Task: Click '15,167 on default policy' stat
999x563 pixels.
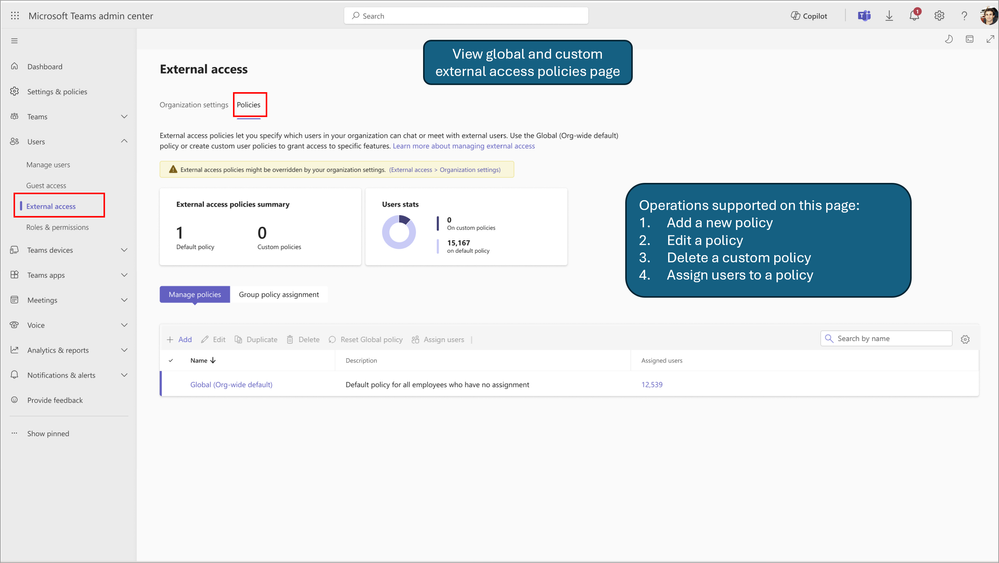Action: click(x=468, y=246)
